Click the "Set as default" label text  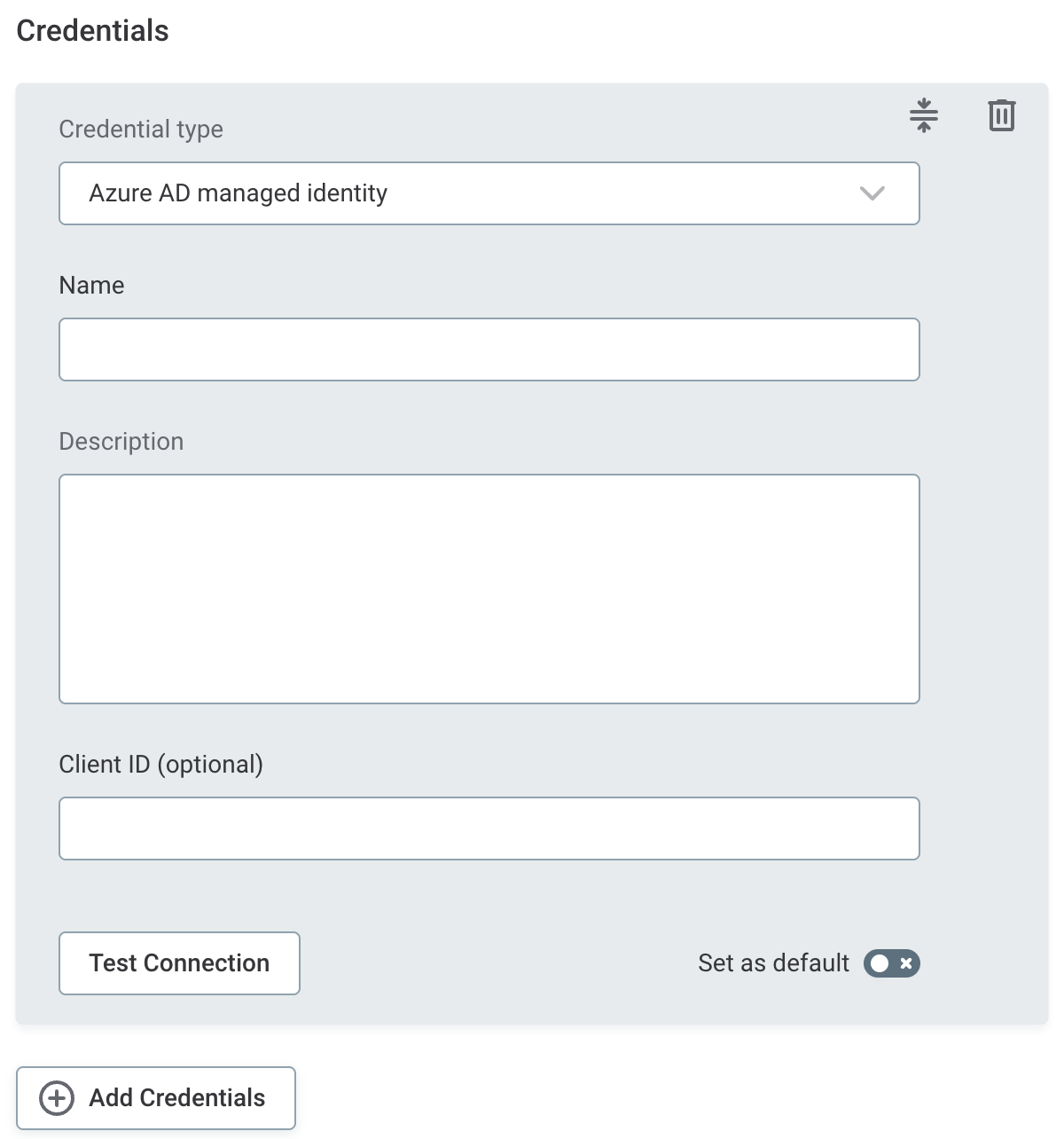(773, 963)
